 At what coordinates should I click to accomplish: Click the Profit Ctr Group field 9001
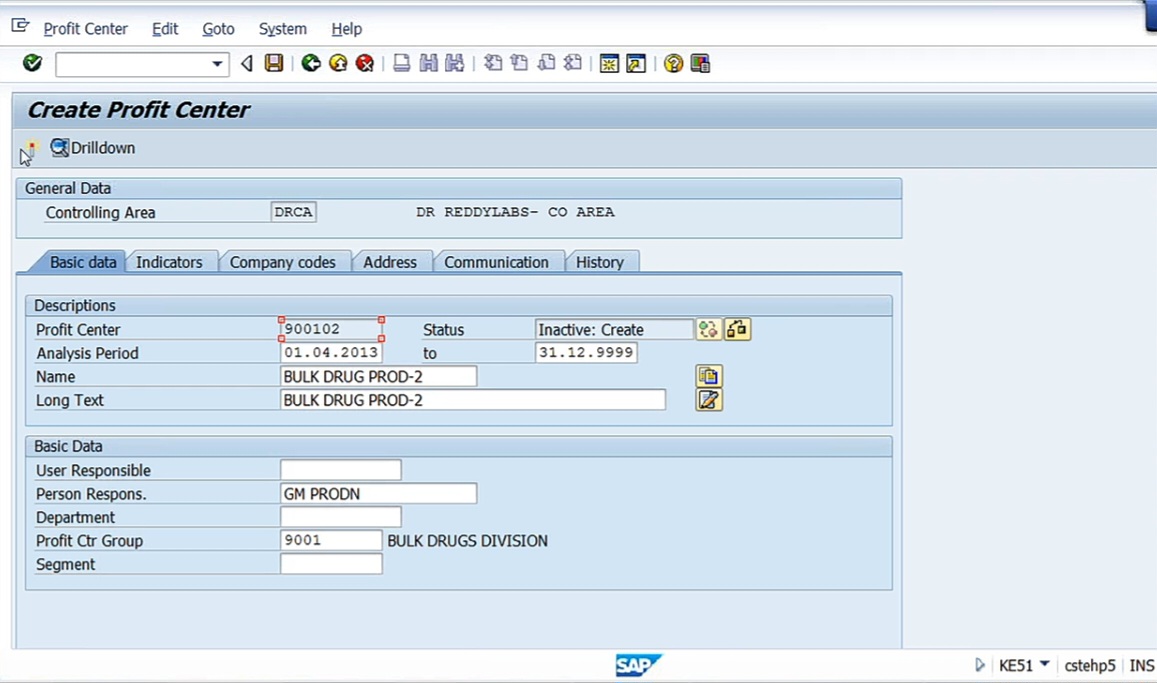click(x=331, y=541)
